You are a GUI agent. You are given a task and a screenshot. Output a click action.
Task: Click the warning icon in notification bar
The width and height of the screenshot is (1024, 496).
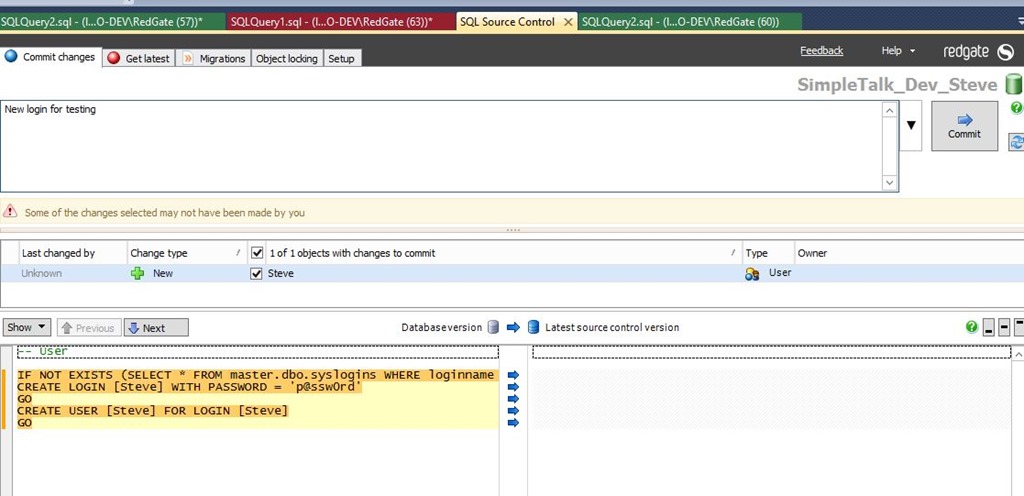11,212
